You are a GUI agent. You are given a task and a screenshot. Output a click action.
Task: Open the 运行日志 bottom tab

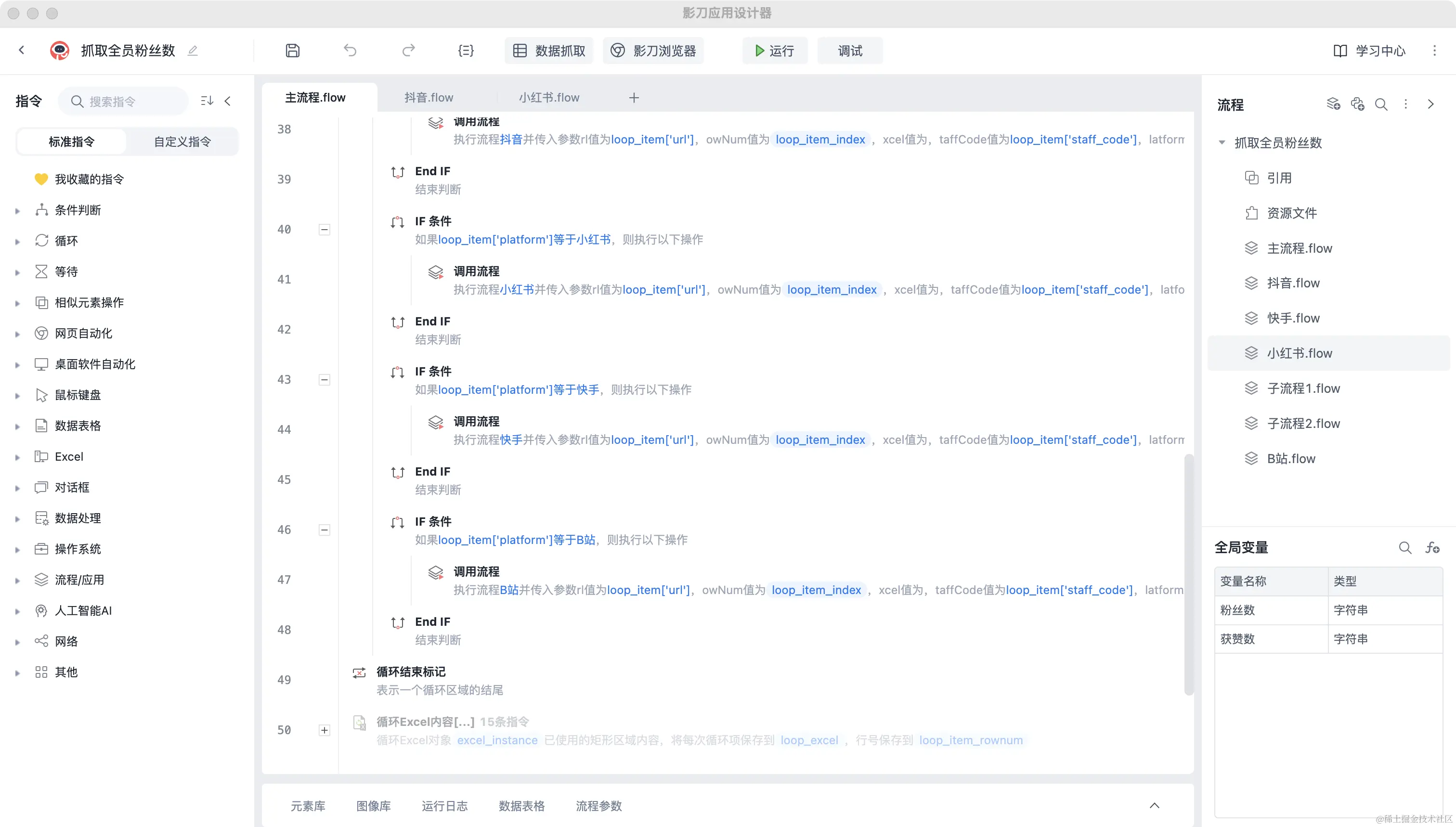point(444,806)
